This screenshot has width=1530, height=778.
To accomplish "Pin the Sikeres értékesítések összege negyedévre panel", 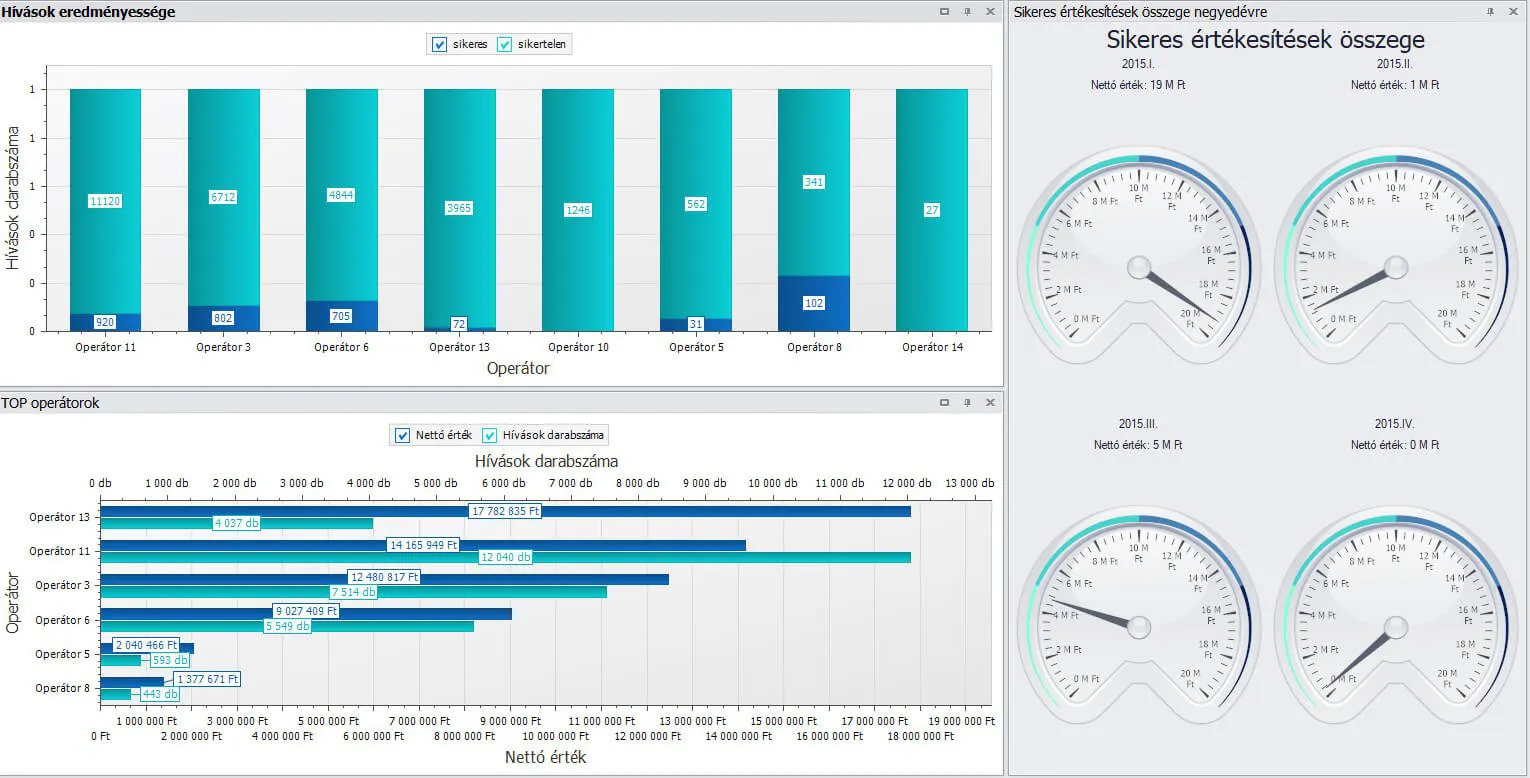I will pyautogui.click(x=1490, y=12).
